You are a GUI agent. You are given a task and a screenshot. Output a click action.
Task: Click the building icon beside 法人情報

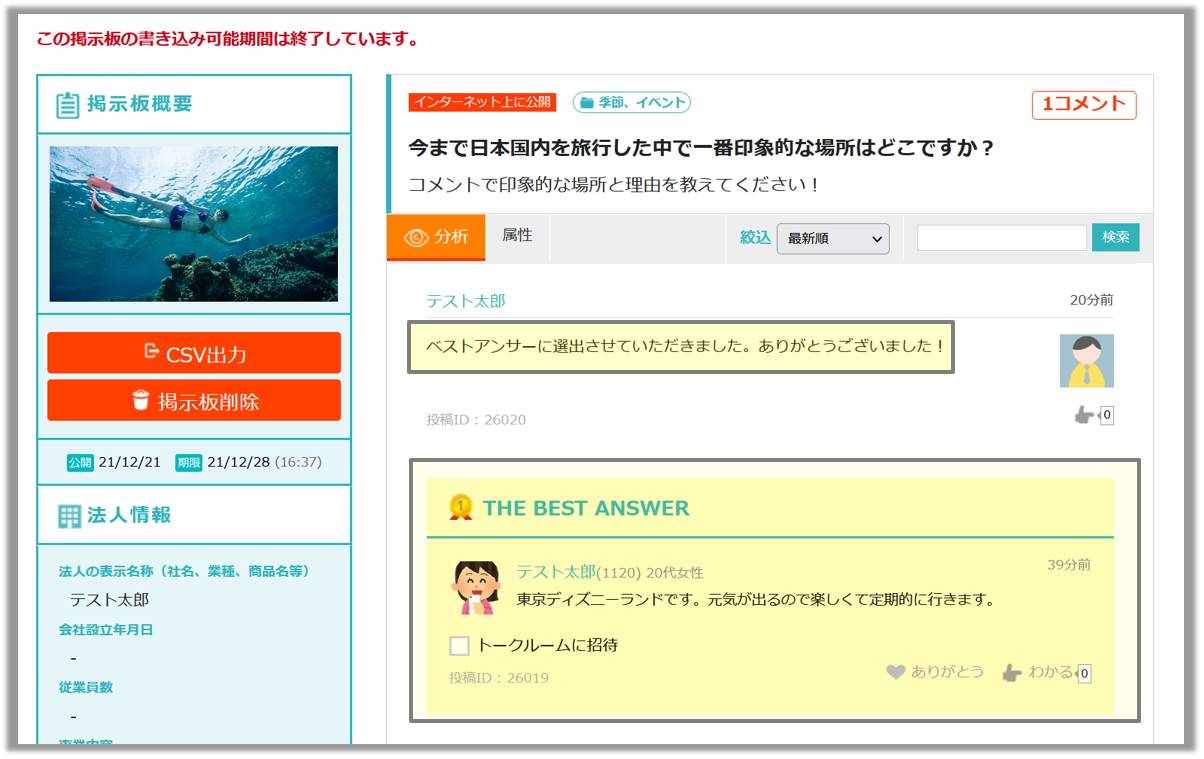coord(69,516)
